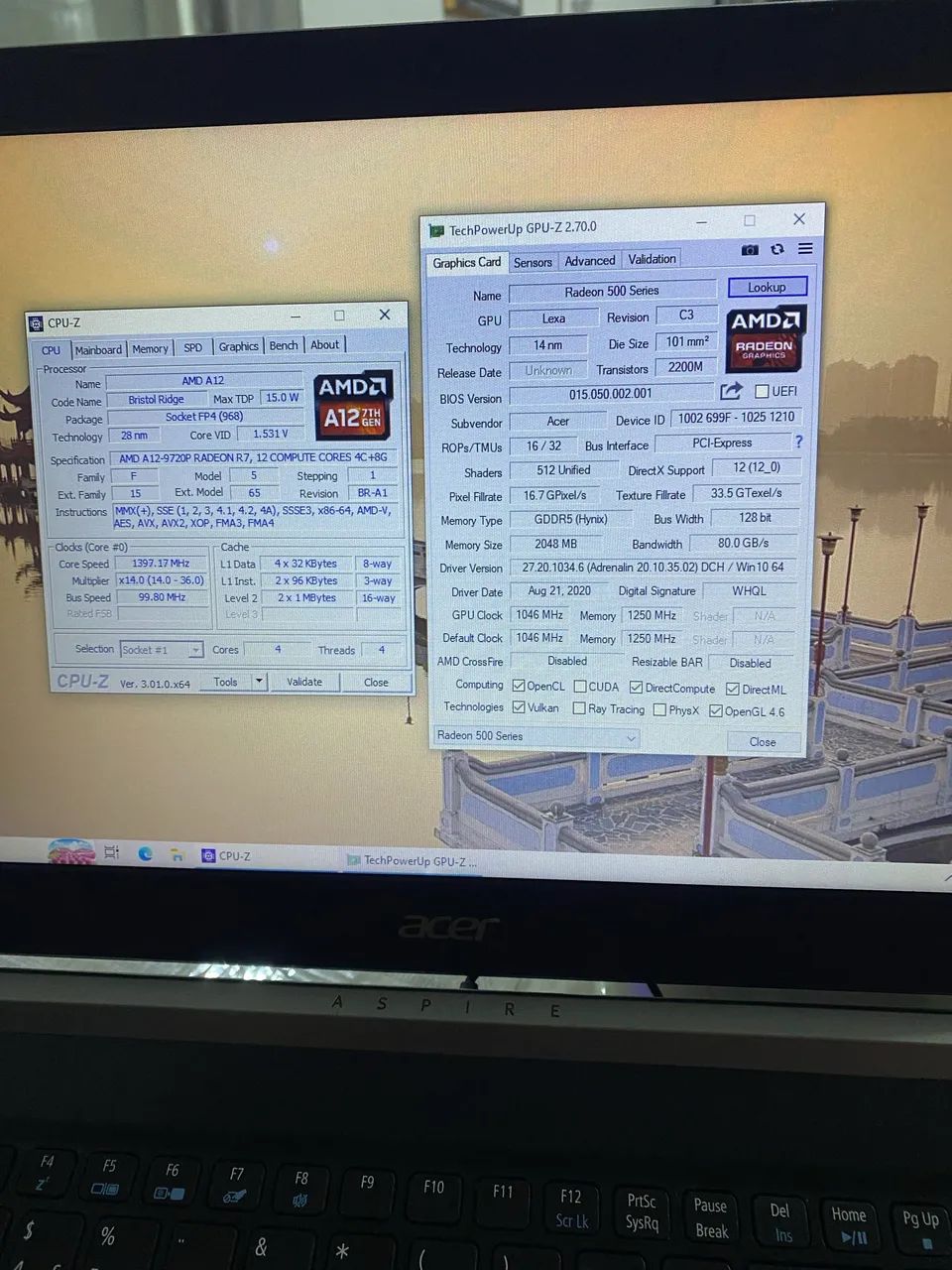Click the Driver Version field

653,568
